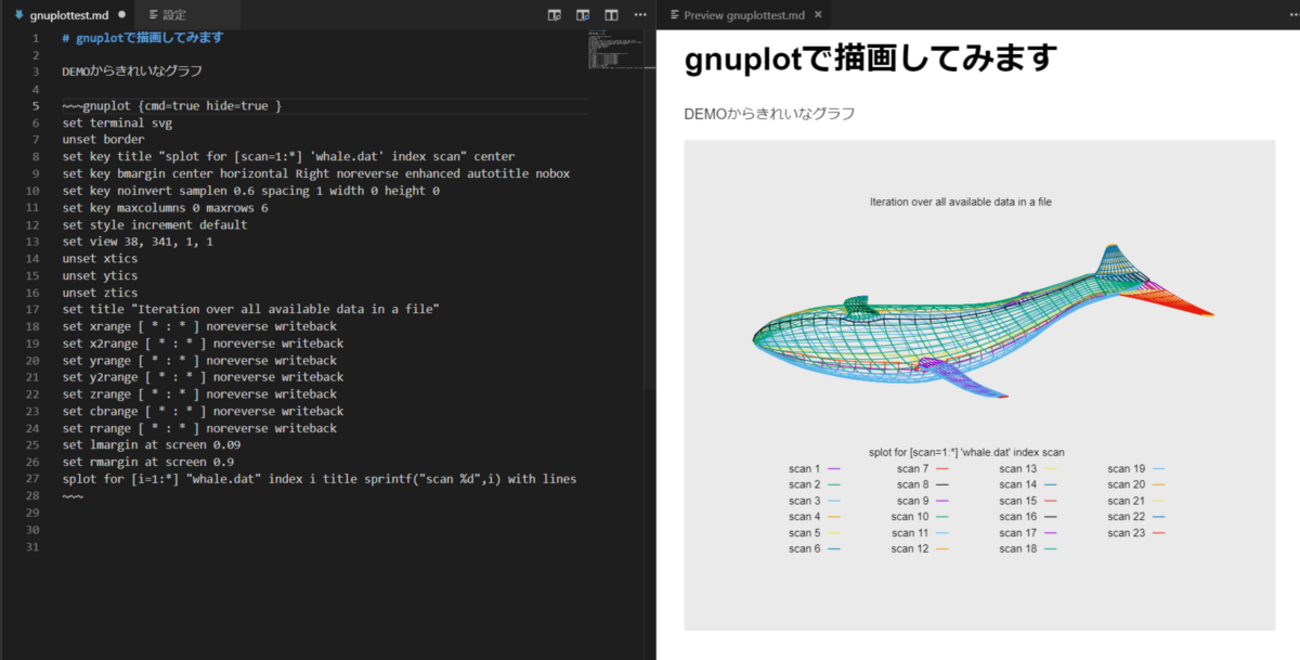
Task: Click the settings icon on the 設定 tab
Action: (x=153, y=15)
